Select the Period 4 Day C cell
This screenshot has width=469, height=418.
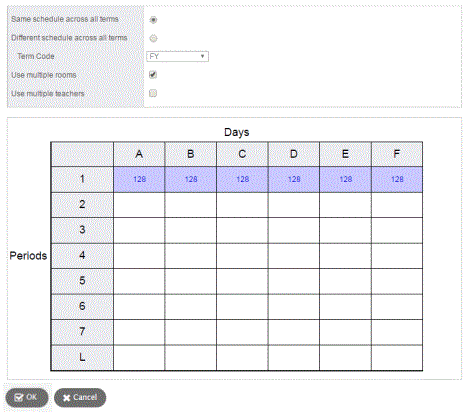pyautogui.click(x=242, y=256)
